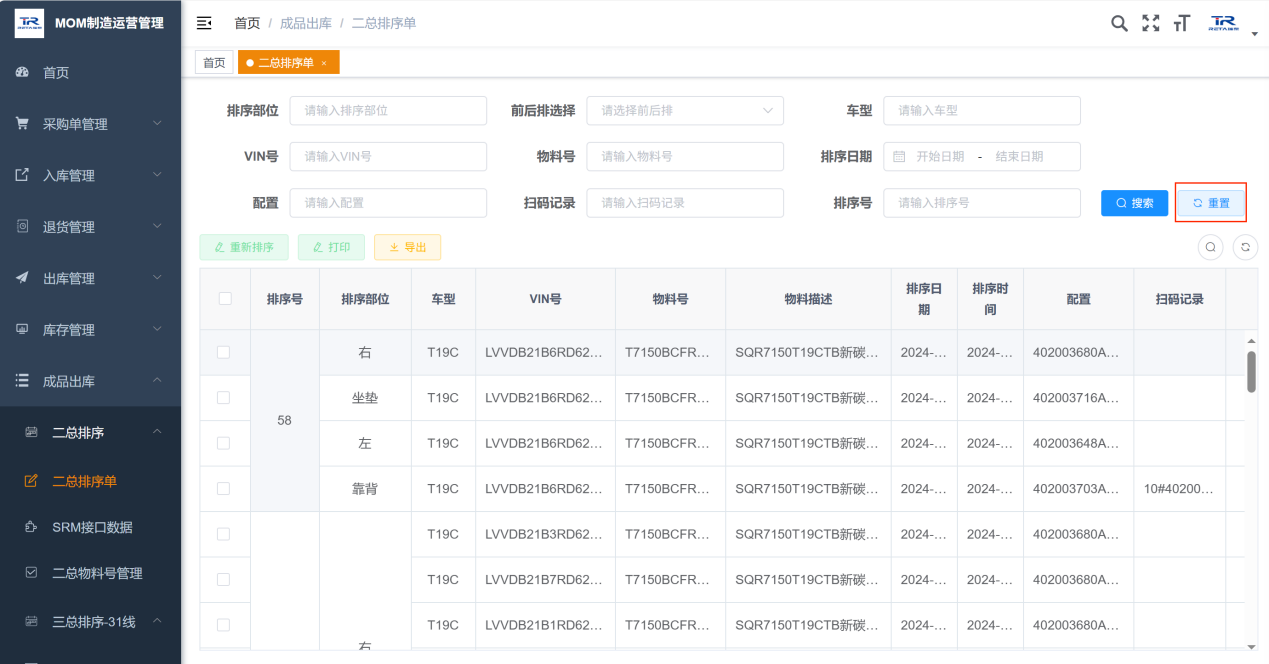Screen dimensions: 1269x664
Task: Check the 左 row checkbox
Action: pos(223,443)
